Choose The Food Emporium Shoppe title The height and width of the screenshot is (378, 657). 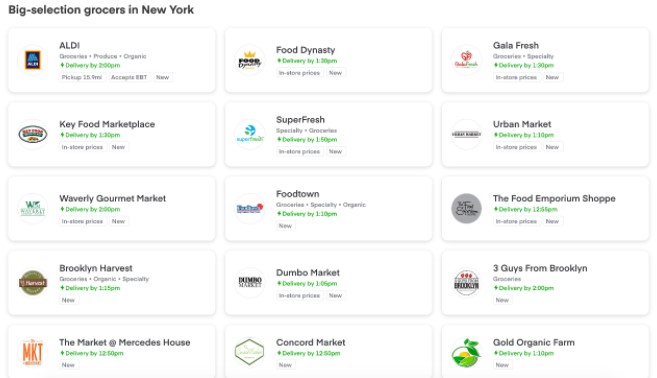coord(554,198)
